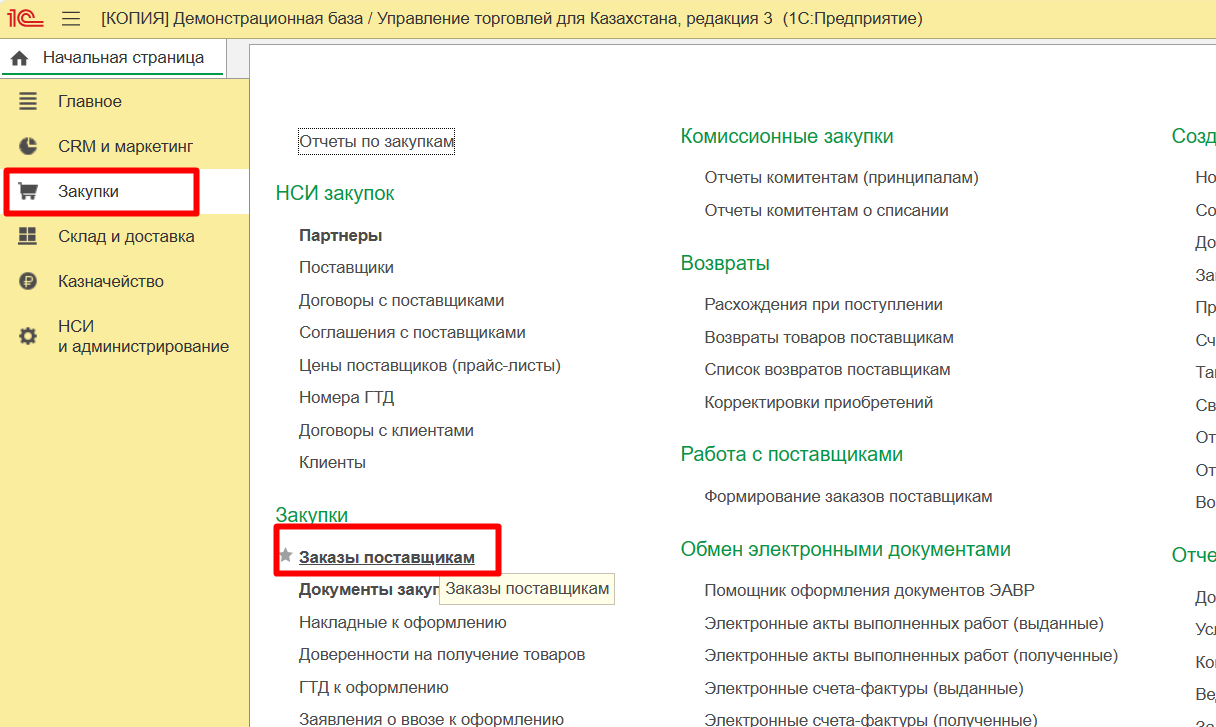Click the 1C application logo icon
The image size is (1216, 727).
coord(26,19)
